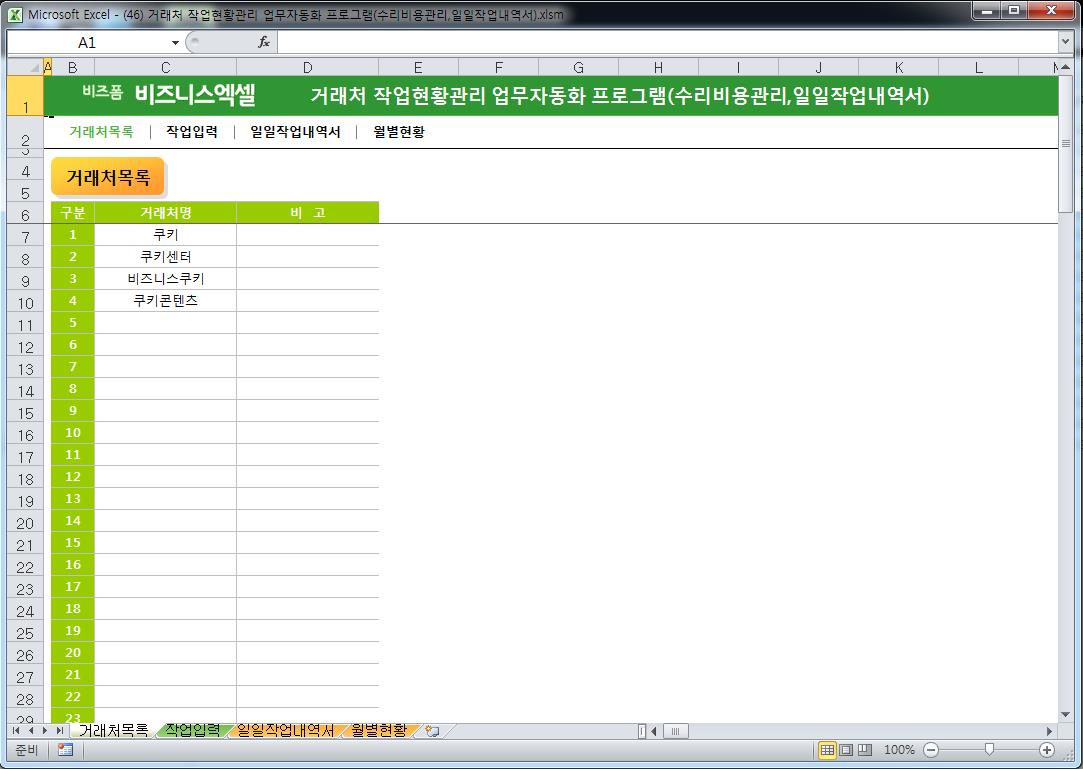Image resolution: width=1083 pixels, height=769 pixels.
Task: Click the cell containing 쿠키콘텐츠
Action: pos(165,301)
